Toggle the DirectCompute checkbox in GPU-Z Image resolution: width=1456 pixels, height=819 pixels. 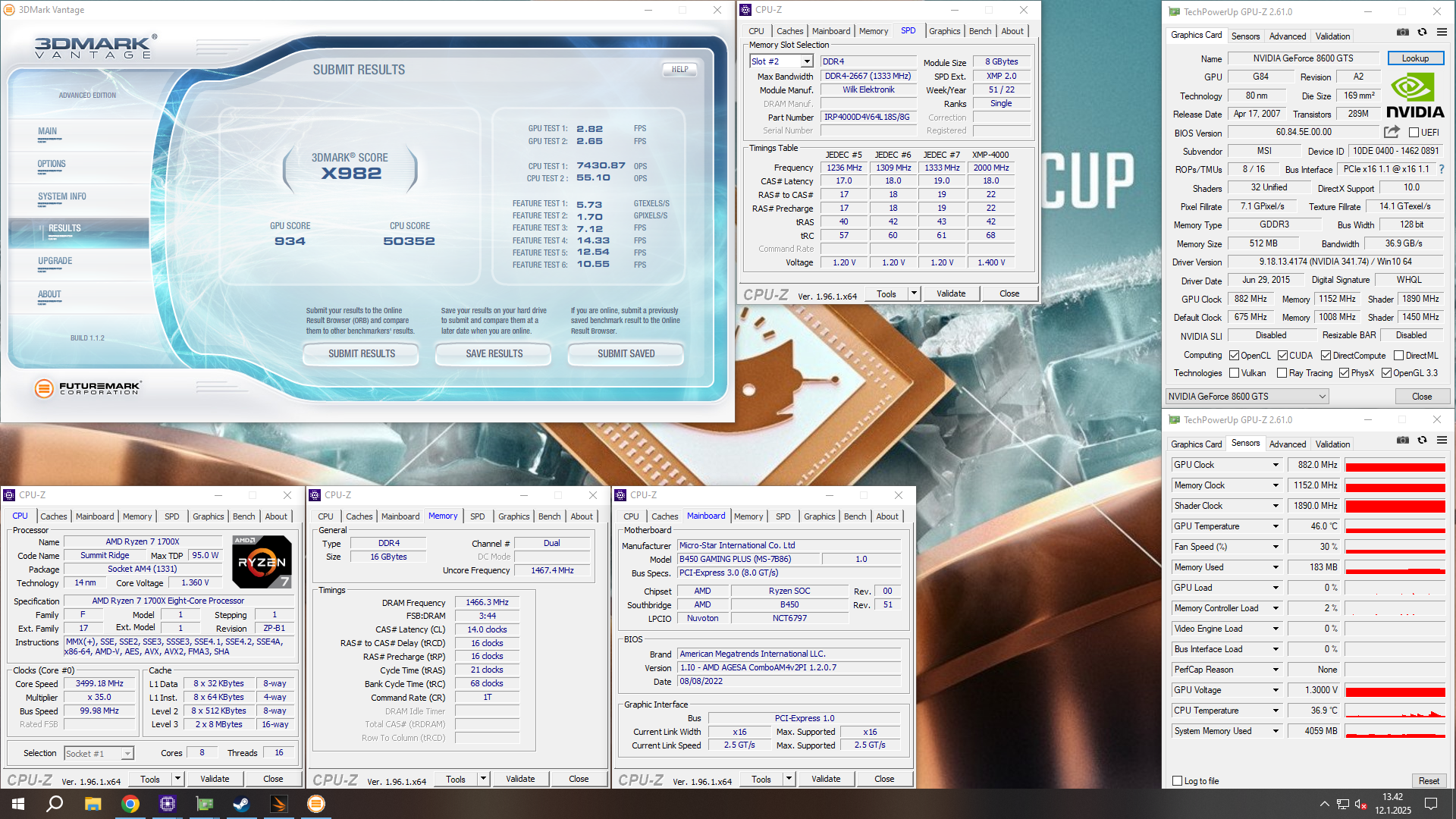[x=1326, y=356]
